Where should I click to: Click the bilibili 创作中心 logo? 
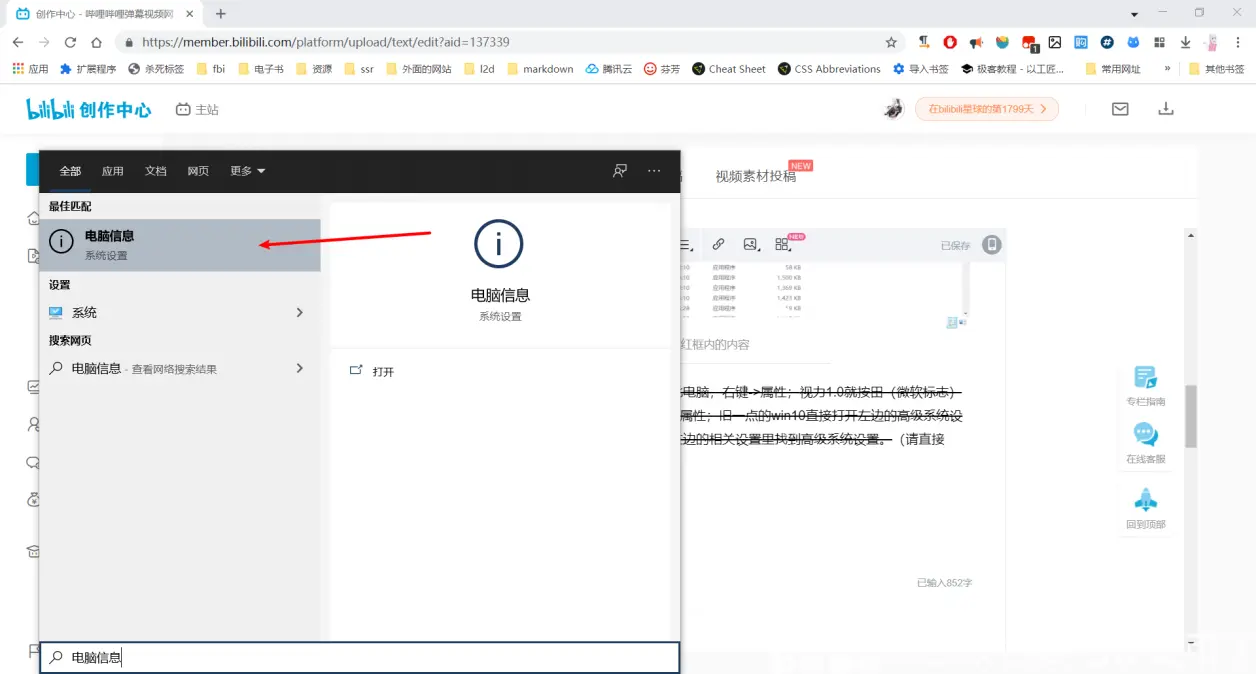coord(89,109)
